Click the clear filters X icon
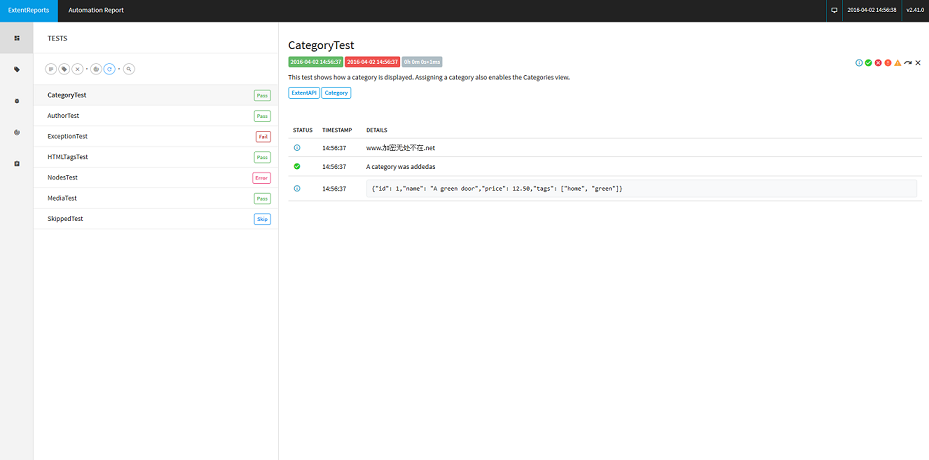The image size is (929, 460). pyautogui.click(x=78, y=69)
